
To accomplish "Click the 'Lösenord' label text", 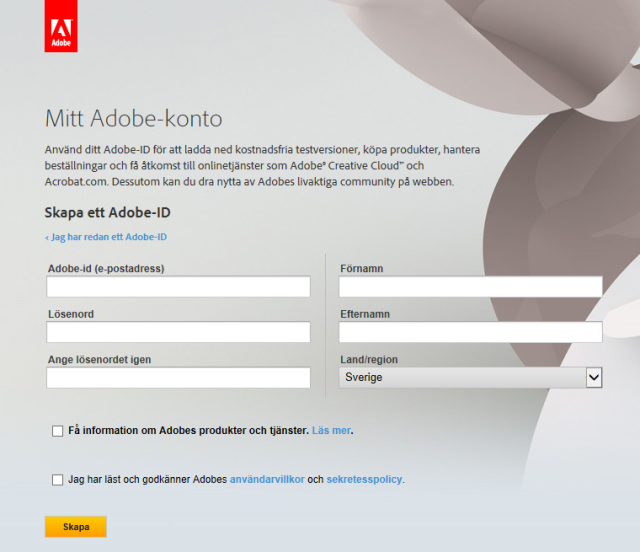I will [71, 314].
